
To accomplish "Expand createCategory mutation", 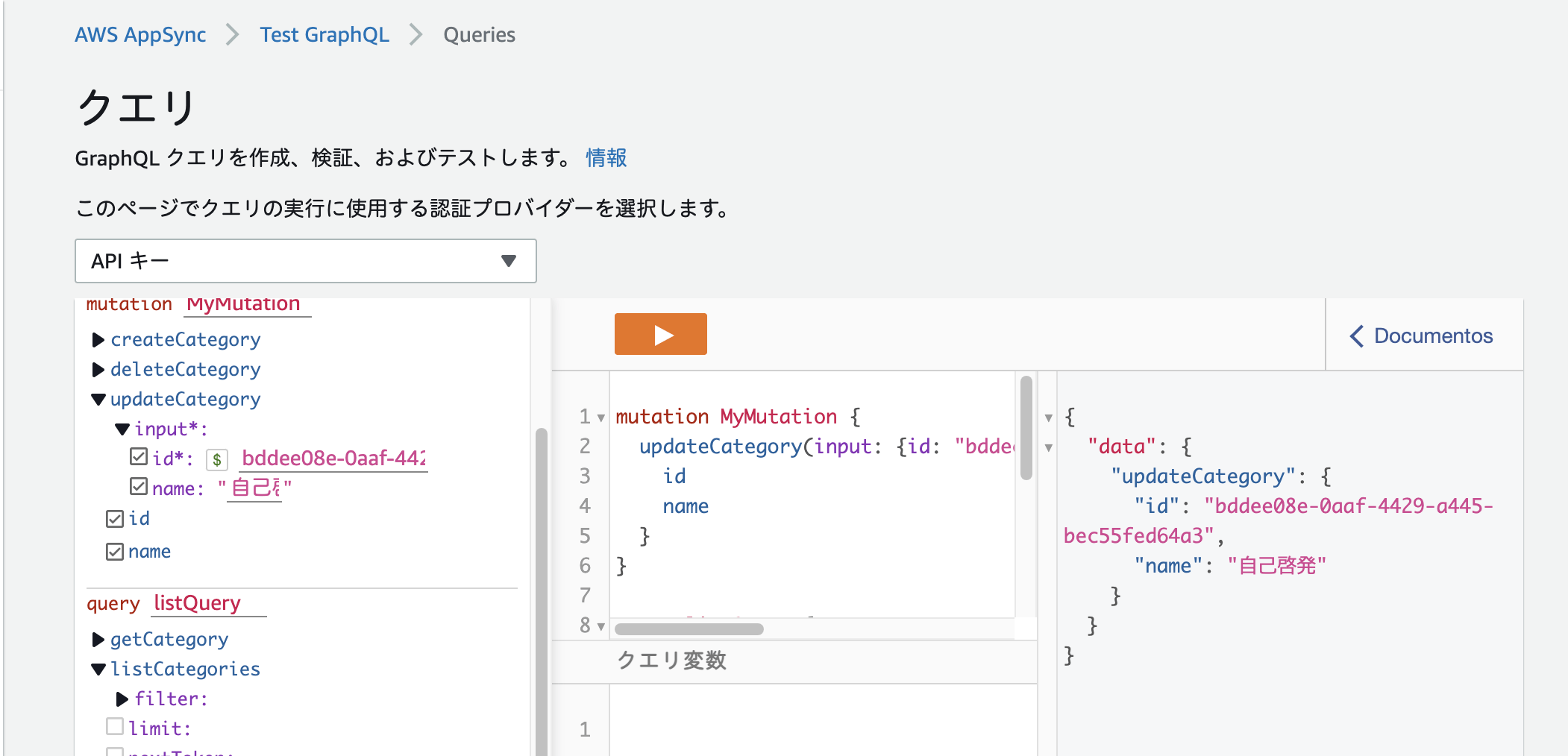I will (98, 340).
